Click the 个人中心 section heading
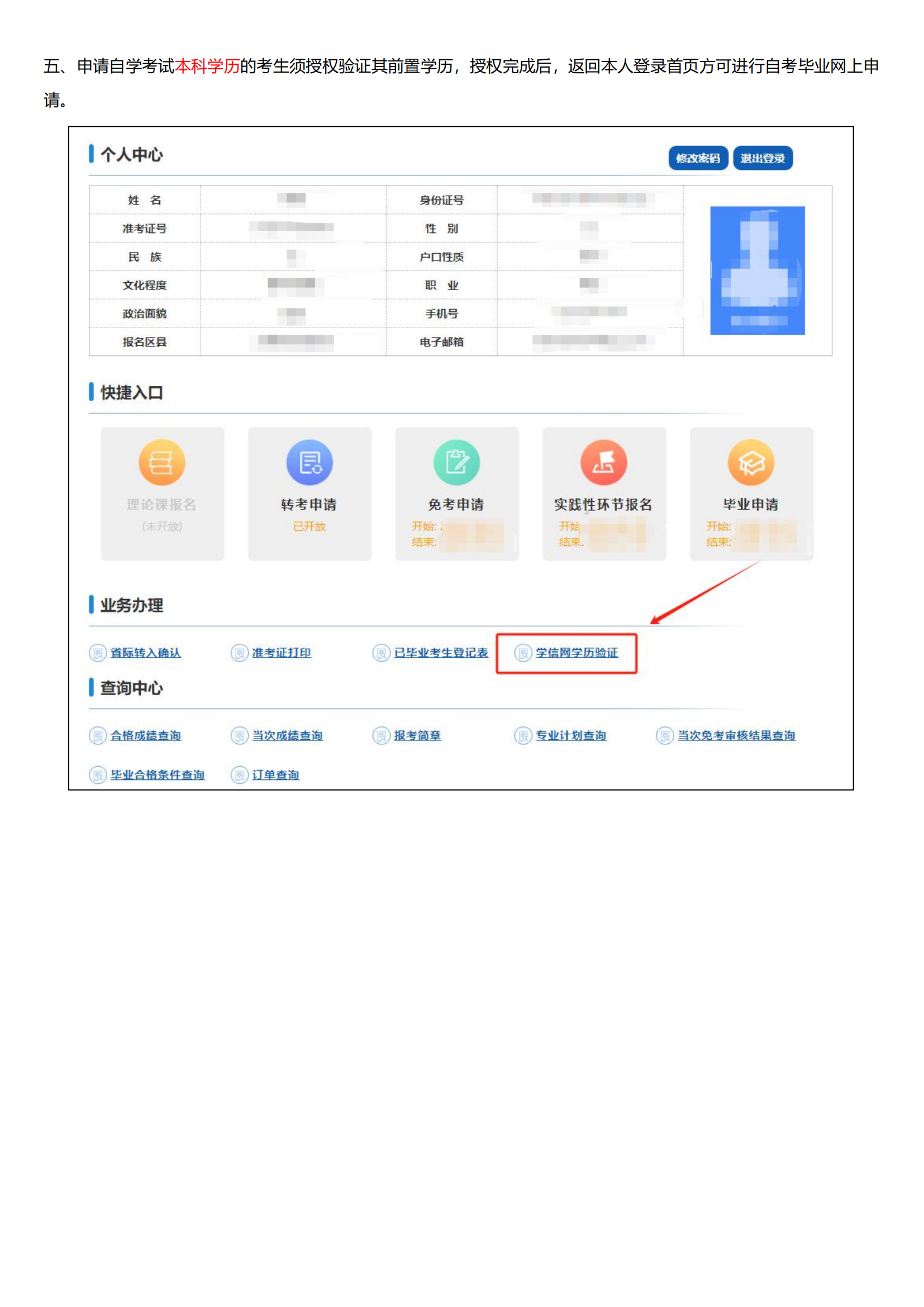 (x=131, y=155)
